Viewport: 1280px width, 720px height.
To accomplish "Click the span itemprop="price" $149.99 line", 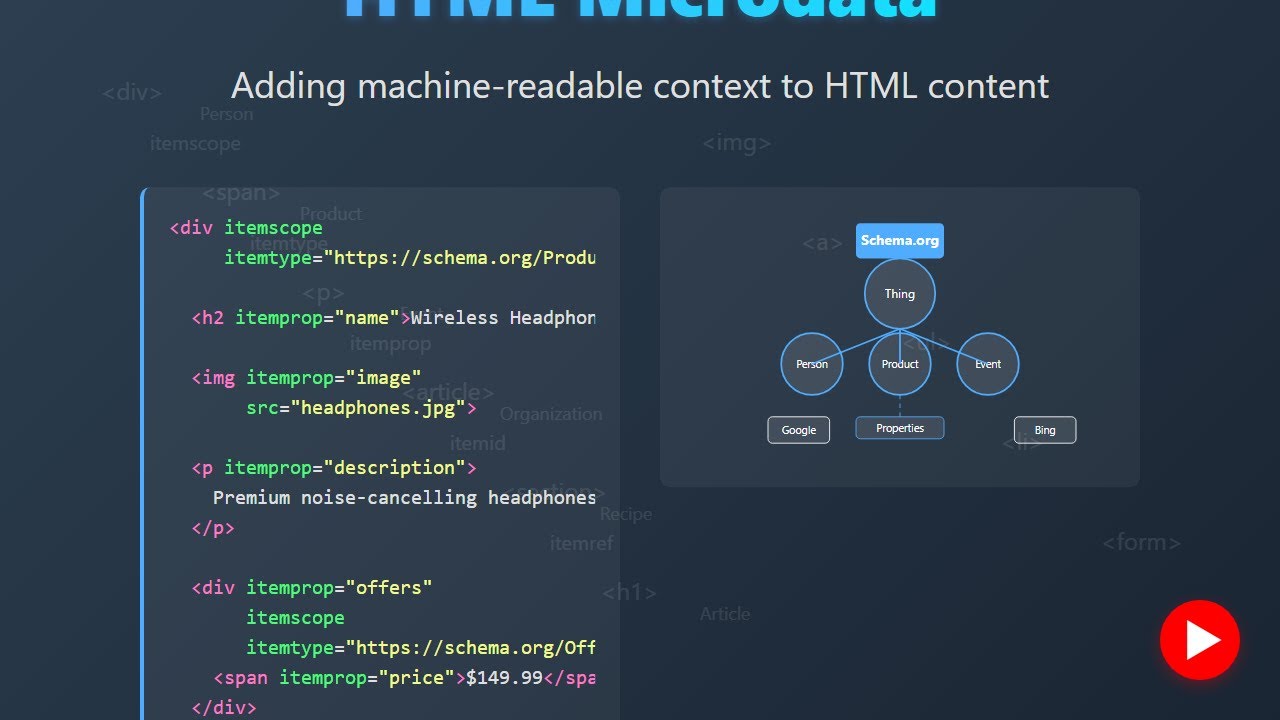I will (404, 678).
